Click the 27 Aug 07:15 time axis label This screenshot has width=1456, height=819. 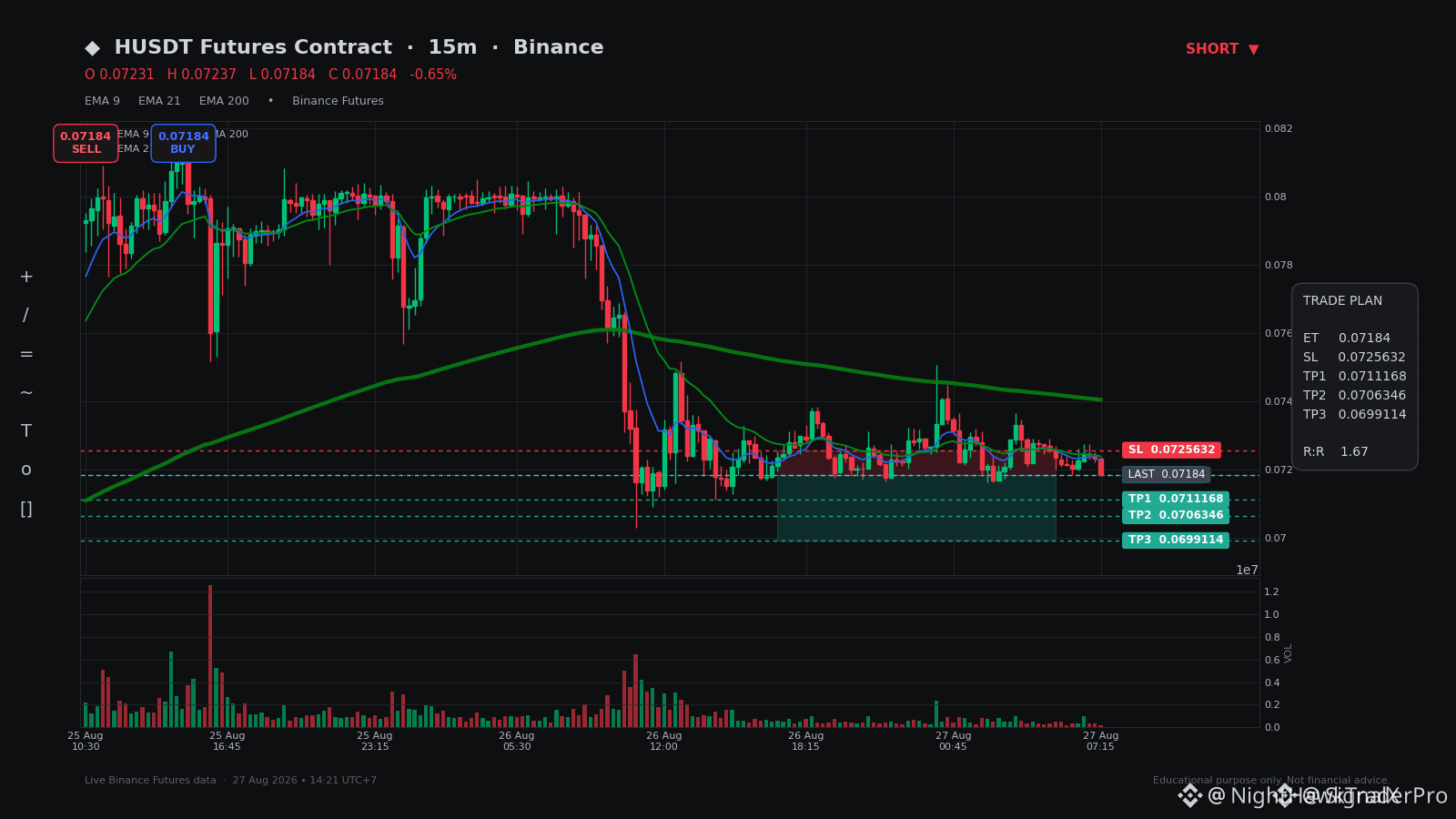(1101, 741)
